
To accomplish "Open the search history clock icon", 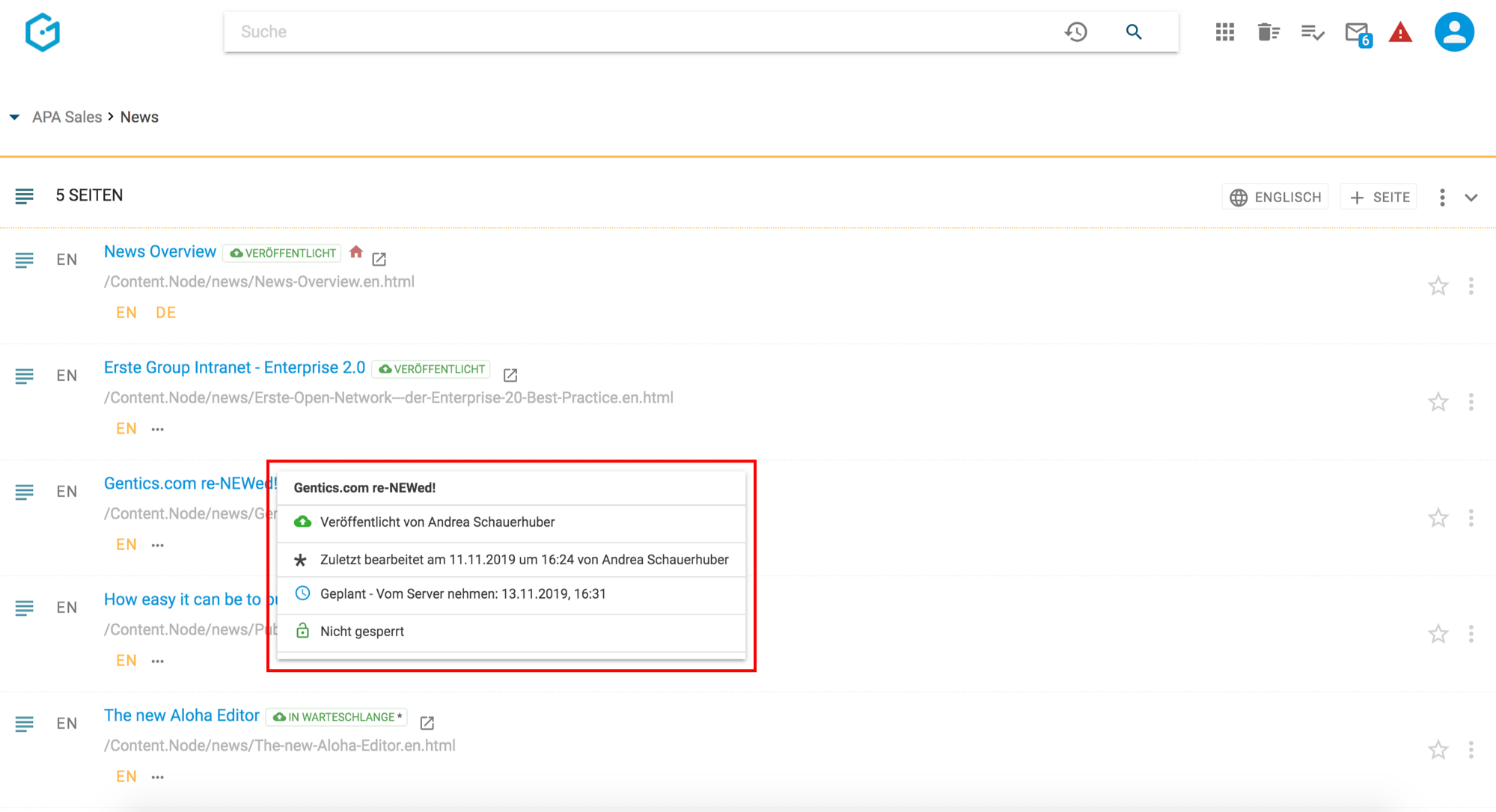I will click(1076, 31).
